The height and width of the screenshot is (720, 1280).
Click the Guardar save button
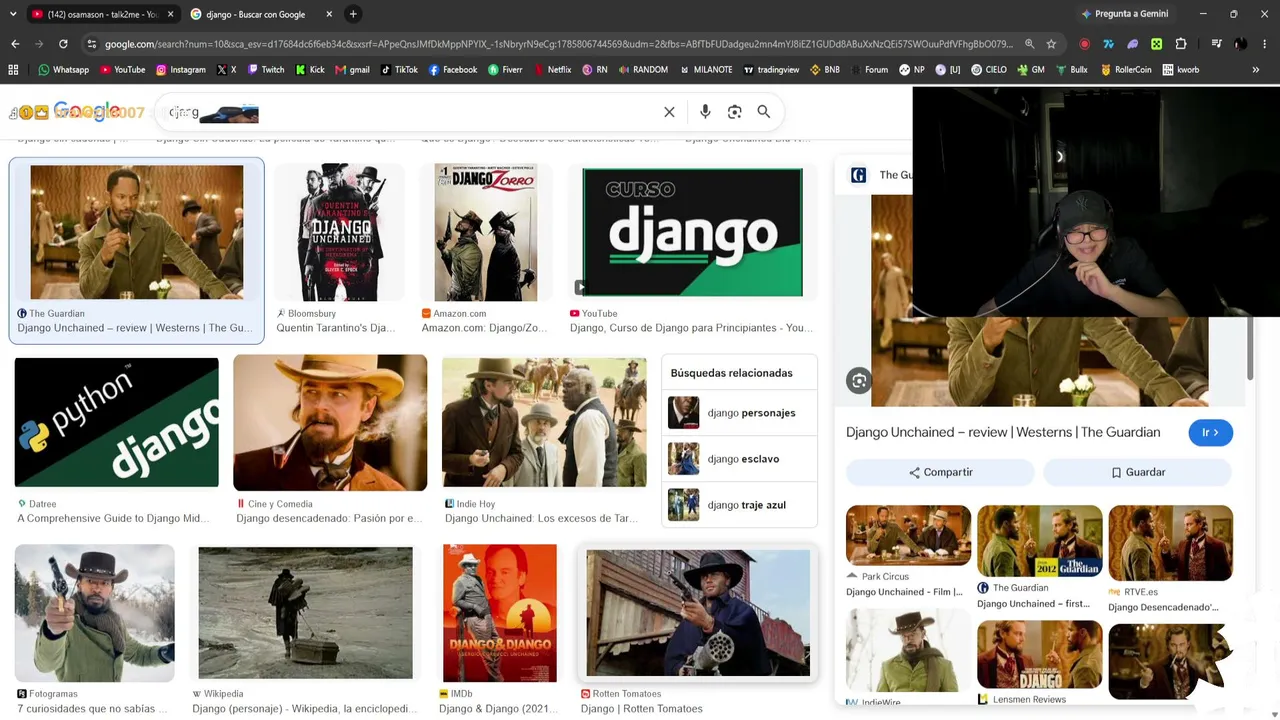point(1137,472)
